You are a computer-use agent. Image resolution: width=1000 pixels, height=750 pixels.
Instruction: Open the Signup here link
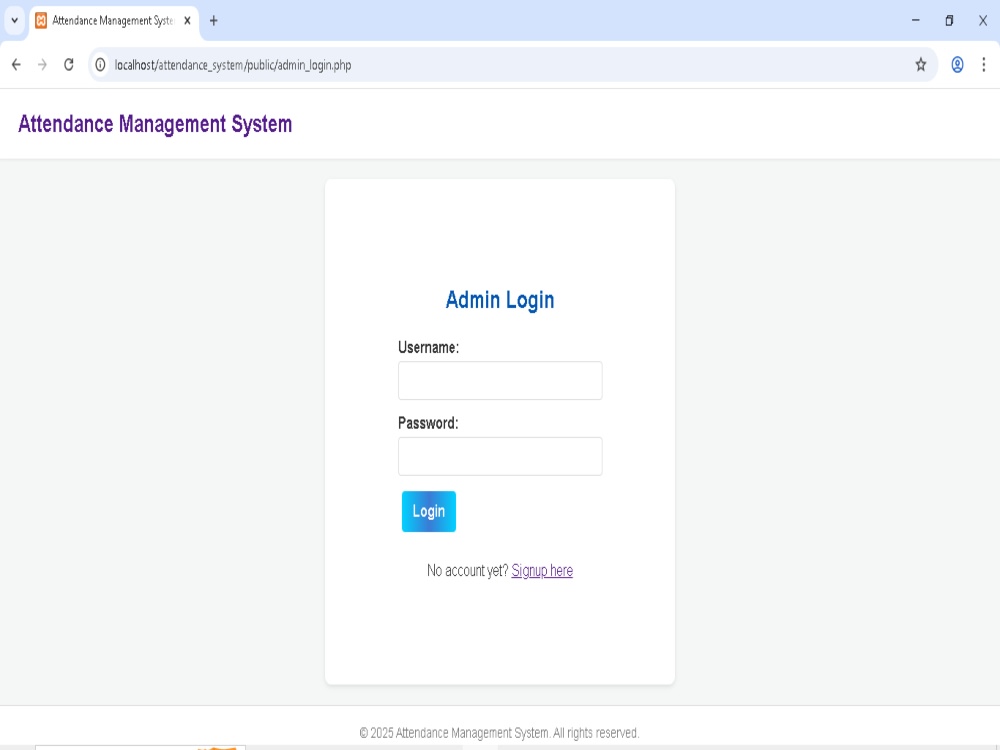[542, 571]
